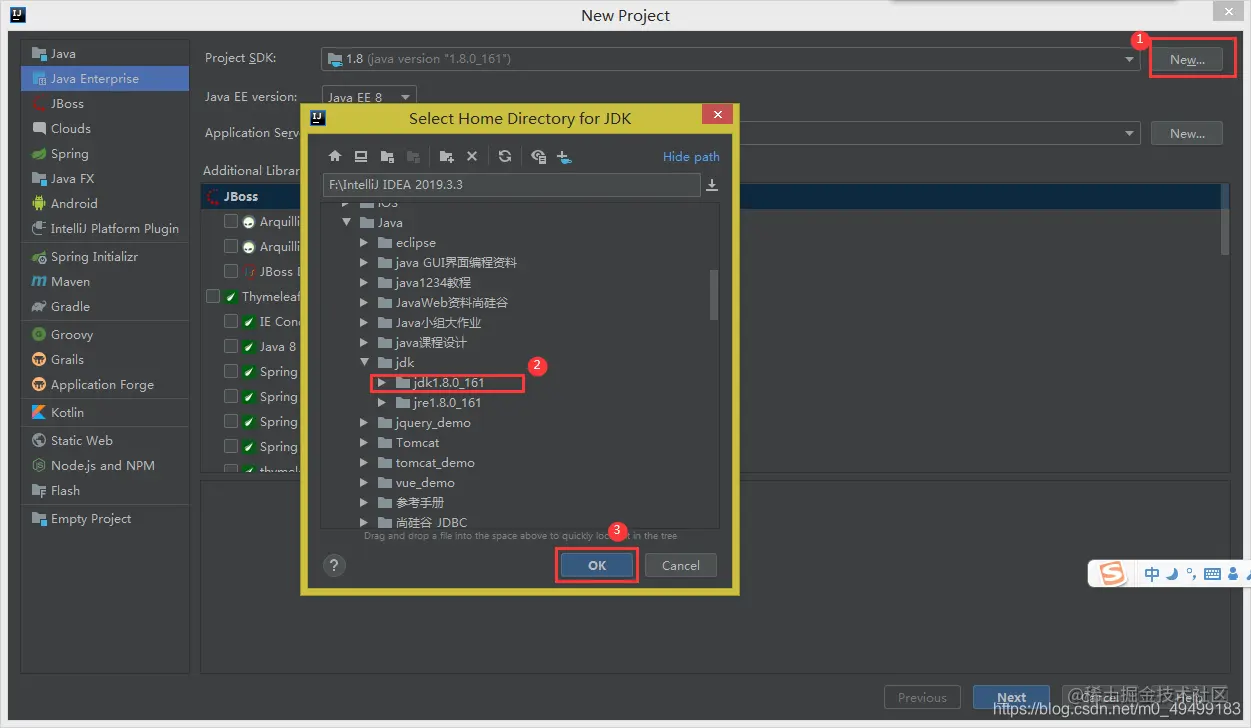This screenshot has height=728, width=1251.
Task: Select the jdk1.8.0_161 folder
Action: 448,383
